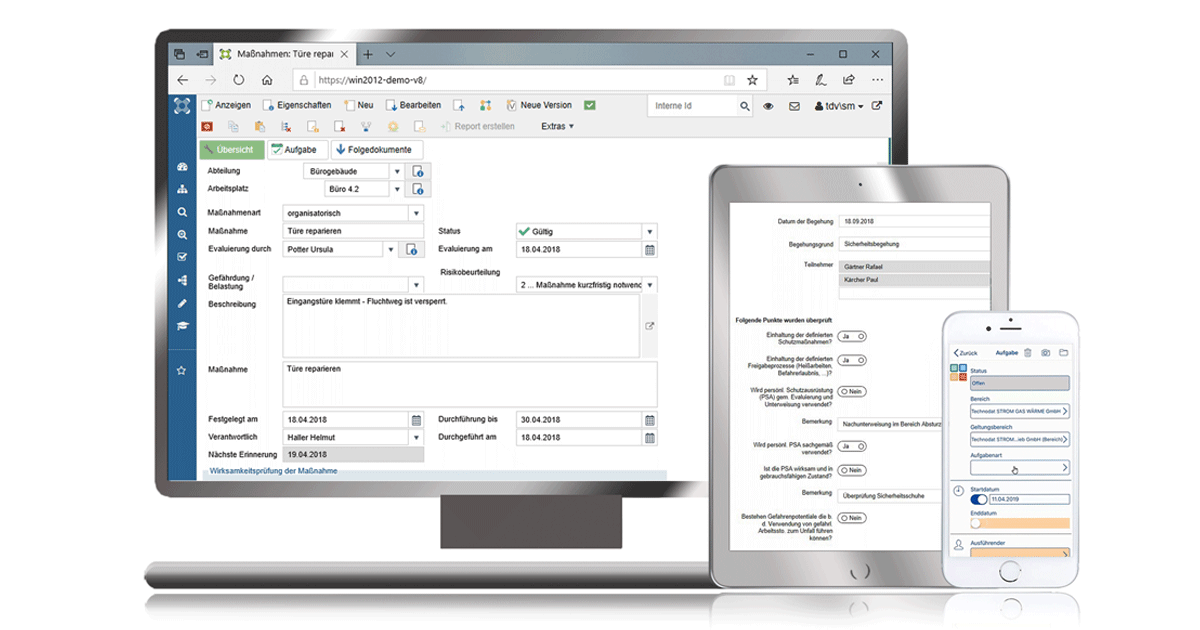Open the Status Gültig dropdown
The height and width of the screenshot is (630, 1200).
pyautogui.click(x=650, y=232)
